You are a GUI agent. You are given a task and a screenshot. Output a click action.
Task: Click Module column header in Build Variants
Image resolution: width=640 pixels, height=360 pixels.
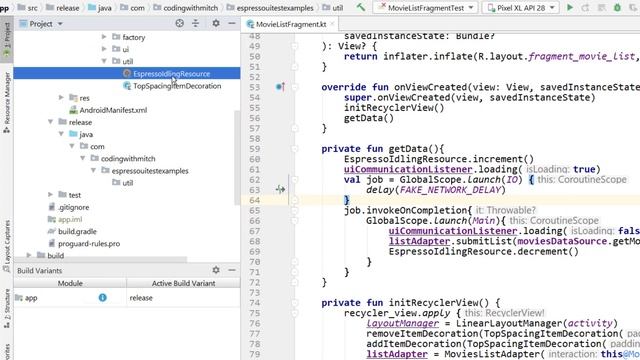point(70,283)
